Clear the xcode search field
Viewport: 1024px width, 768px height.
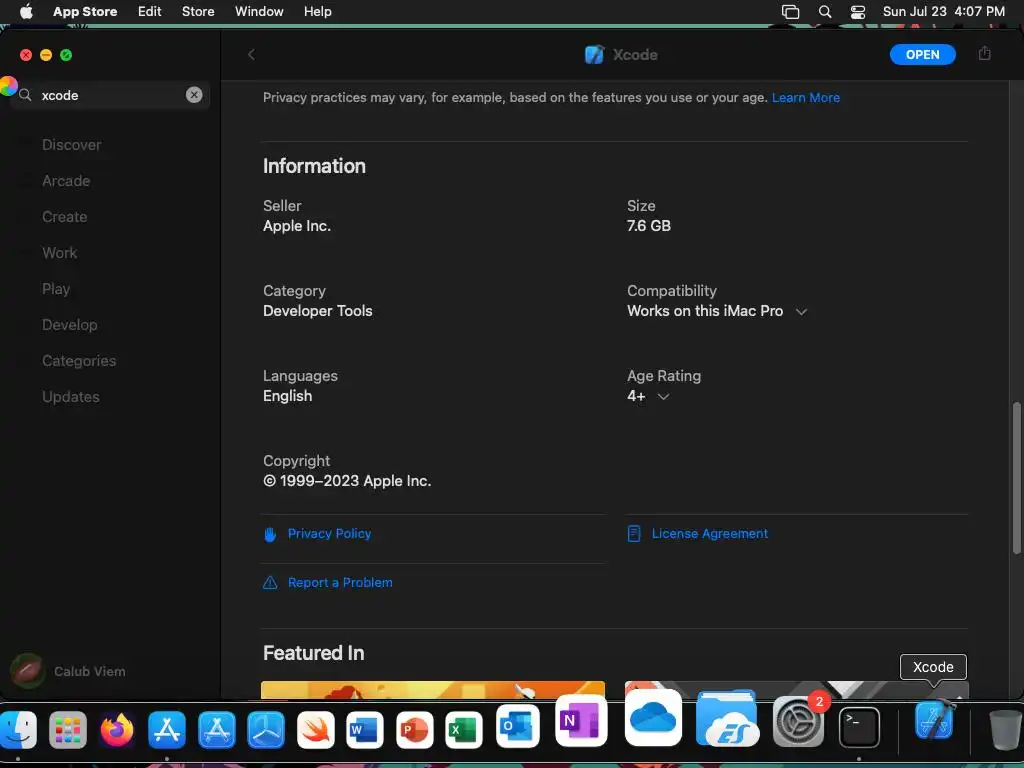pyautogui.click(x=194, y=95)
